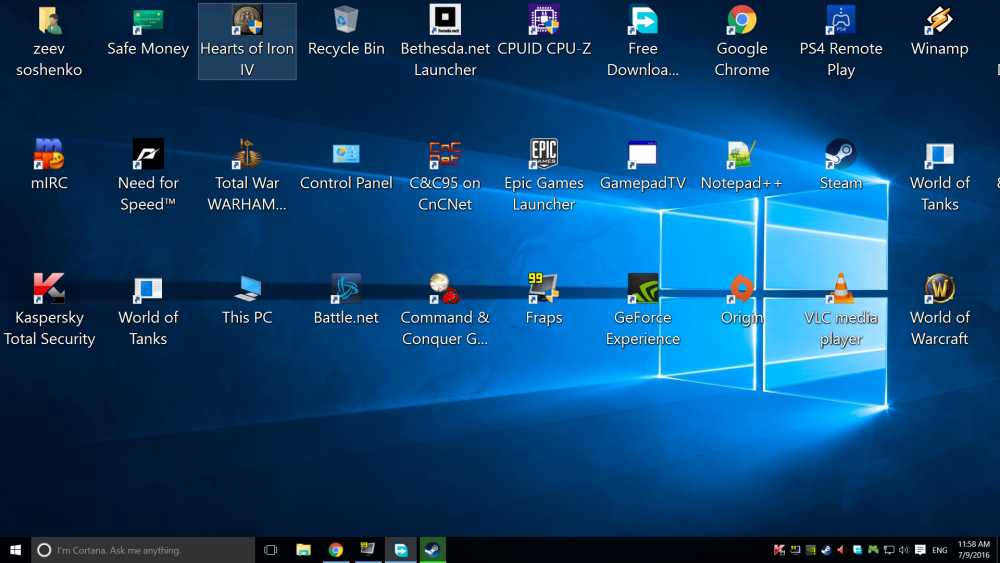Select the Fraps desktop shortcut

(544, 300)
